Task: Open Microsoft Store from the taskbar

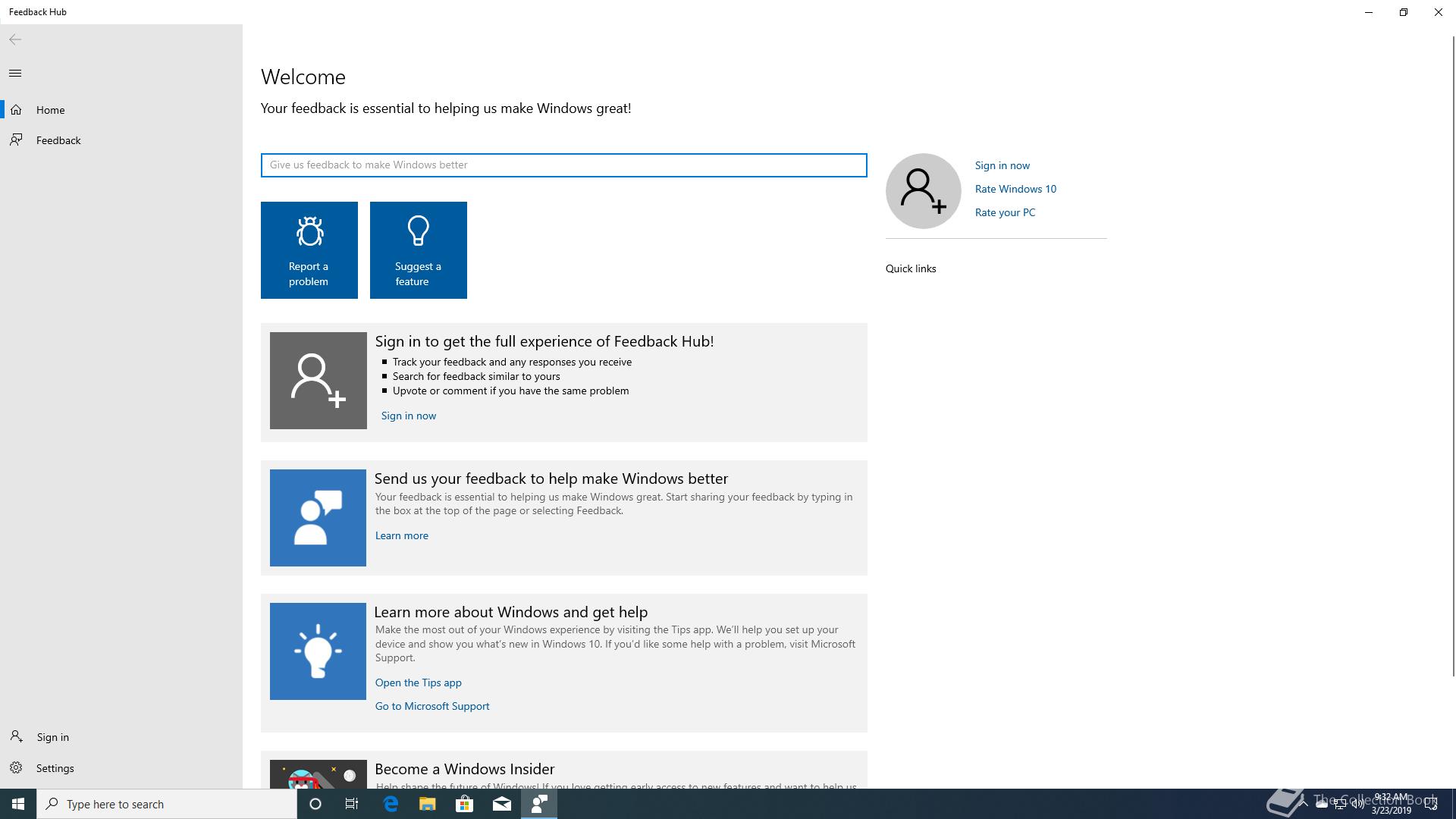Action: point(464,804)
